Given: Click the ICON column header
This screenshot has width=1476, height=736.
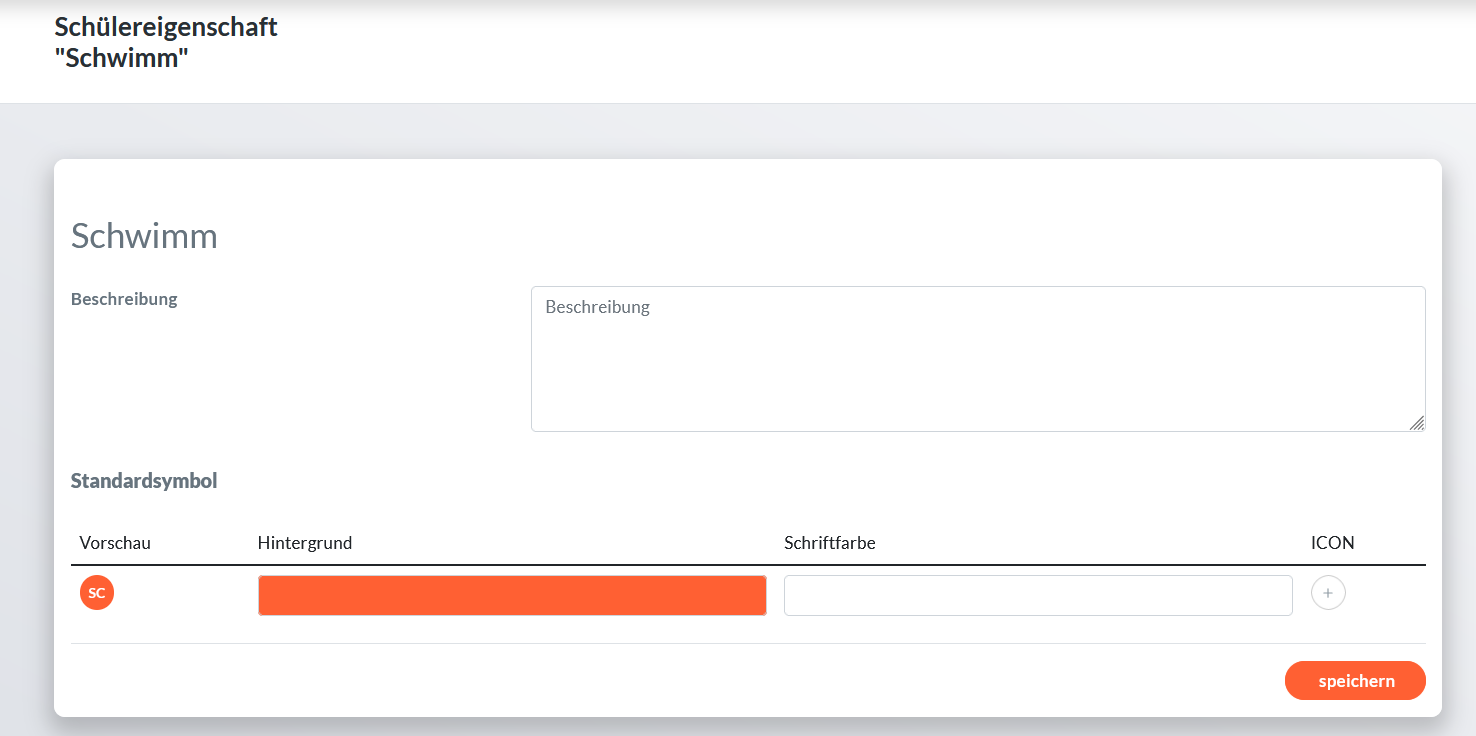Looking at the screenshot, I should point(1332,543).
